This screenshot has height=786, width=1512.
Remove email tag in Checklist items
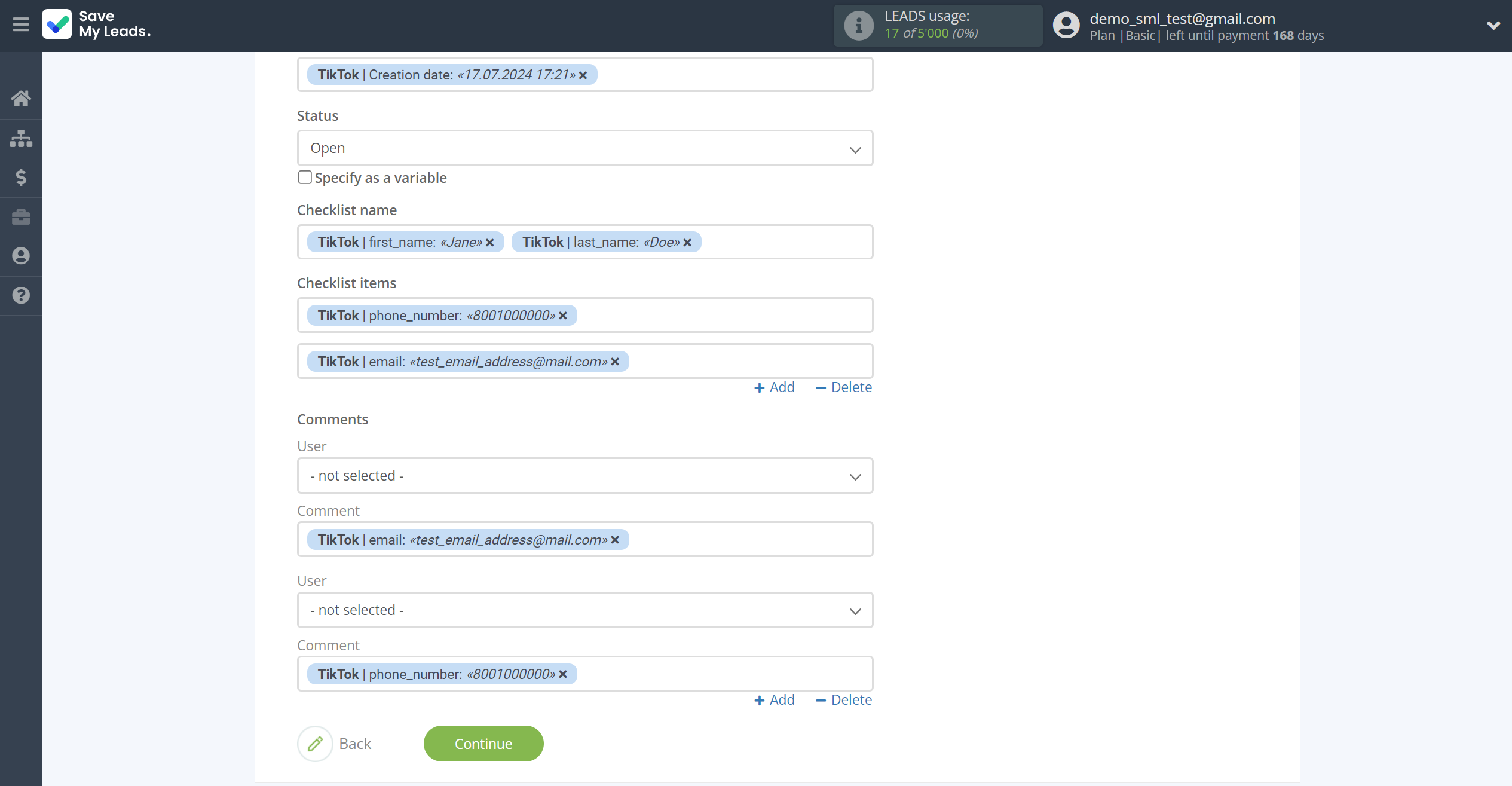[615, 362]
